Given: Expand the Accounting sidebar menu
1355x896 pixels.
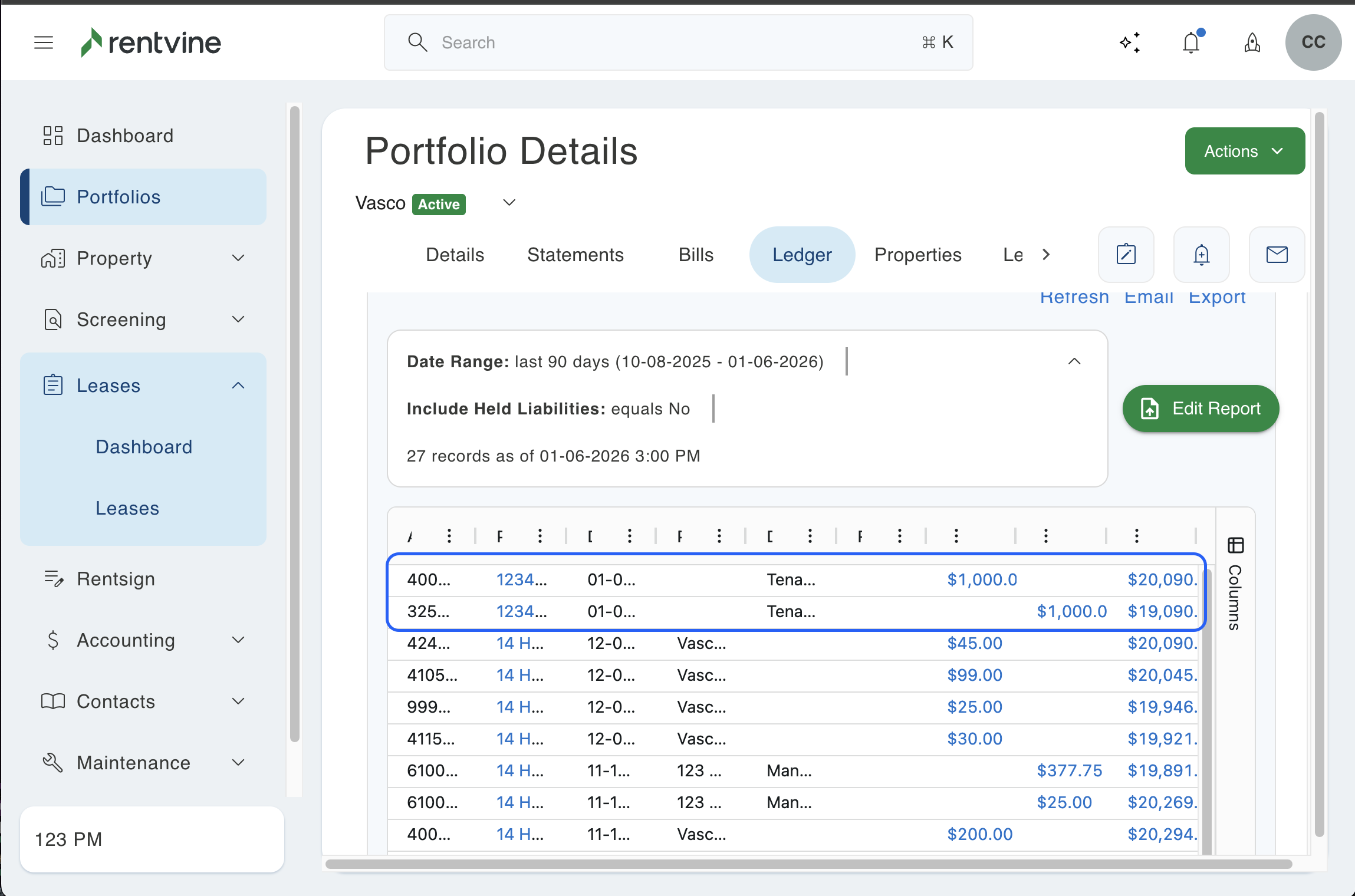Looking at the screenshot, I should [238, 640].
